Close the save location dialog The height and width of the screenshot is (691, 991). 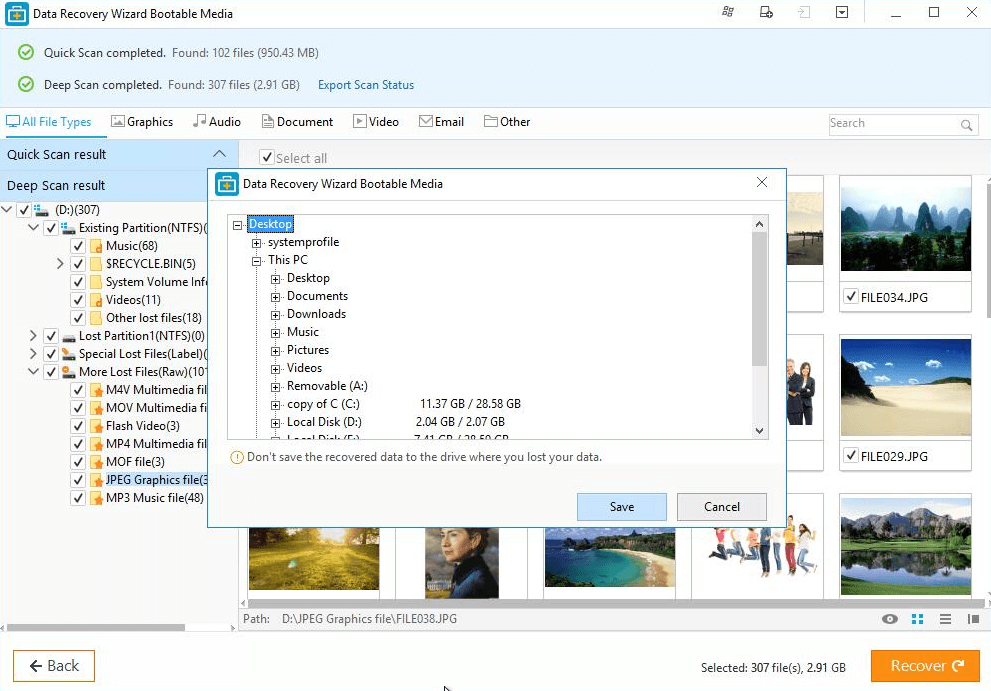coord(762,183)
